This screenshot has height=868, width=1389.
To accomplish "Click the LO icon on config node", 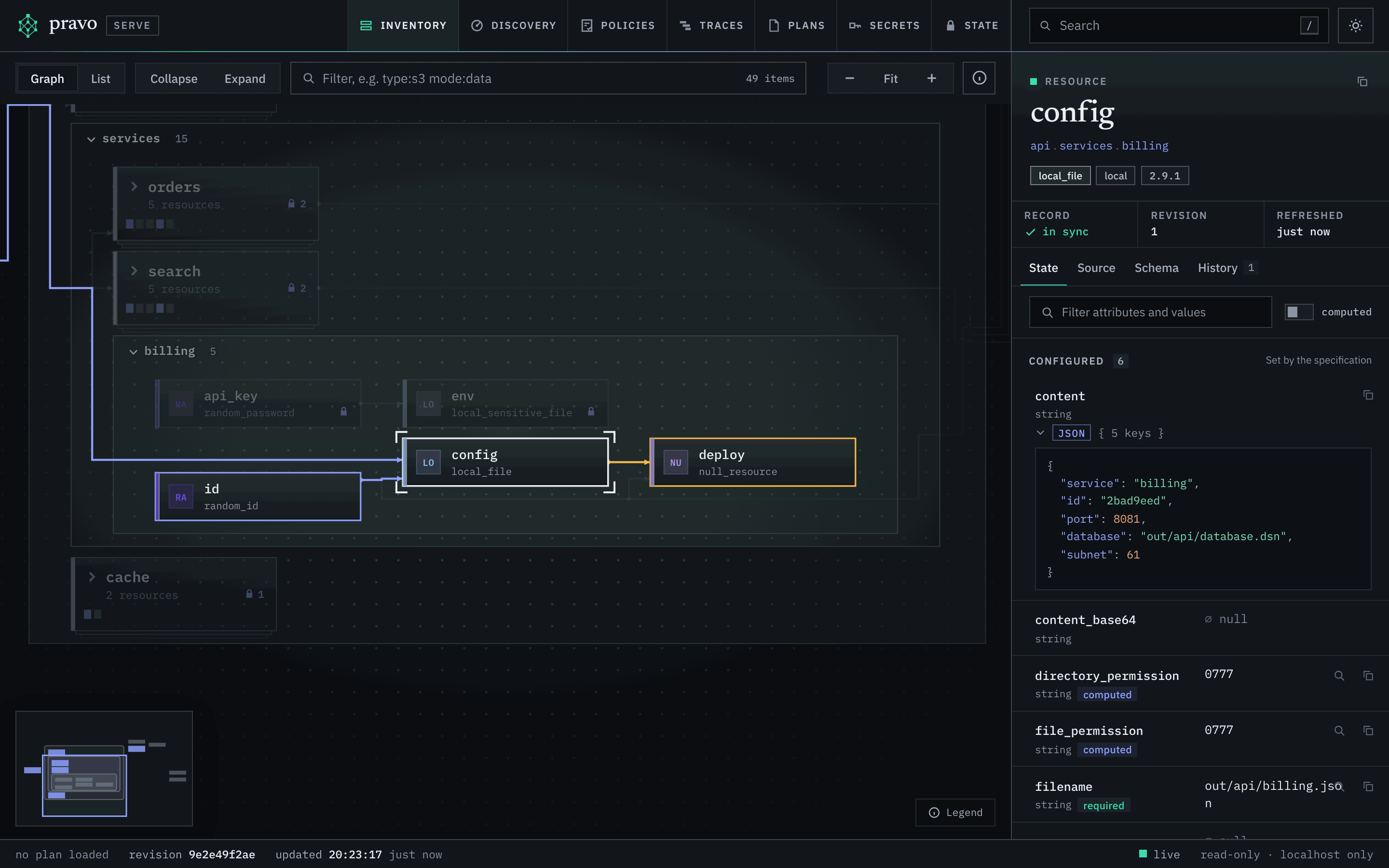I will [428, 462].
